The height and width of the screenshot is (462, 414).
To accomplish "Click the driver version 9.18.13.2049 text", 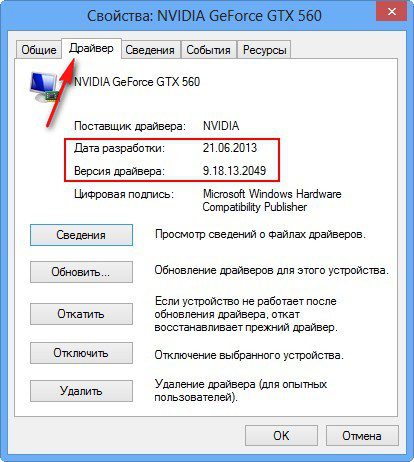I will tap(234, 171).
